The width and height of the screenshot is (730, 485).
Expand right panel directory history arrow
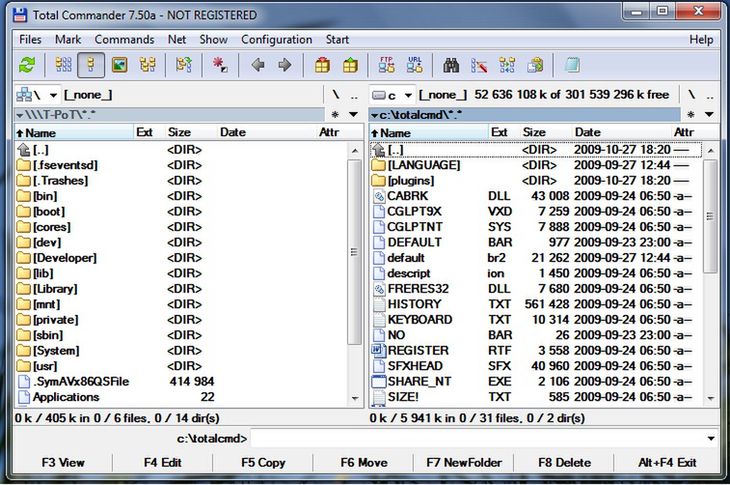[709, 115]
